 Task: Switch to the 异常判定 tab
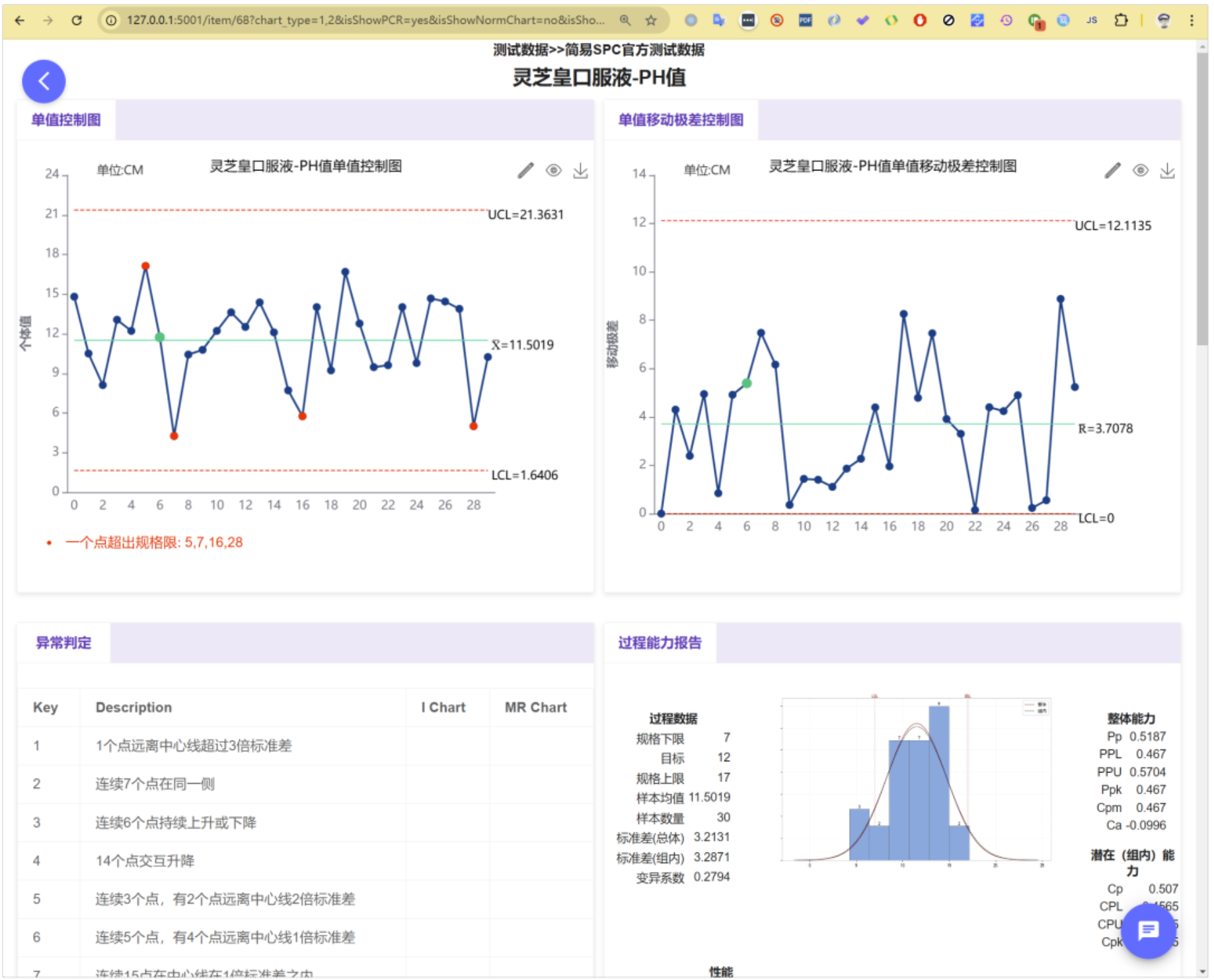point(63,642)
